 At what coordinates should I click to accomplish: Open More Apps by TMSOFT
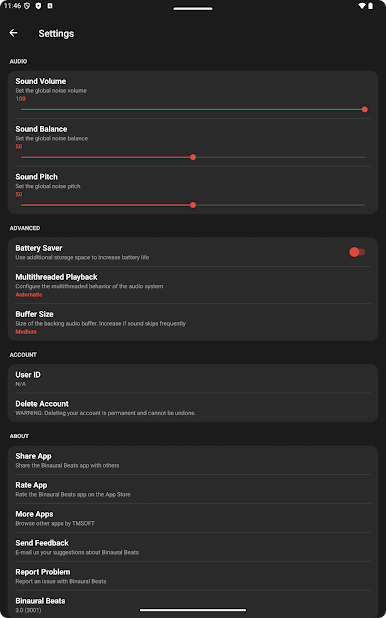click(193, 518)
